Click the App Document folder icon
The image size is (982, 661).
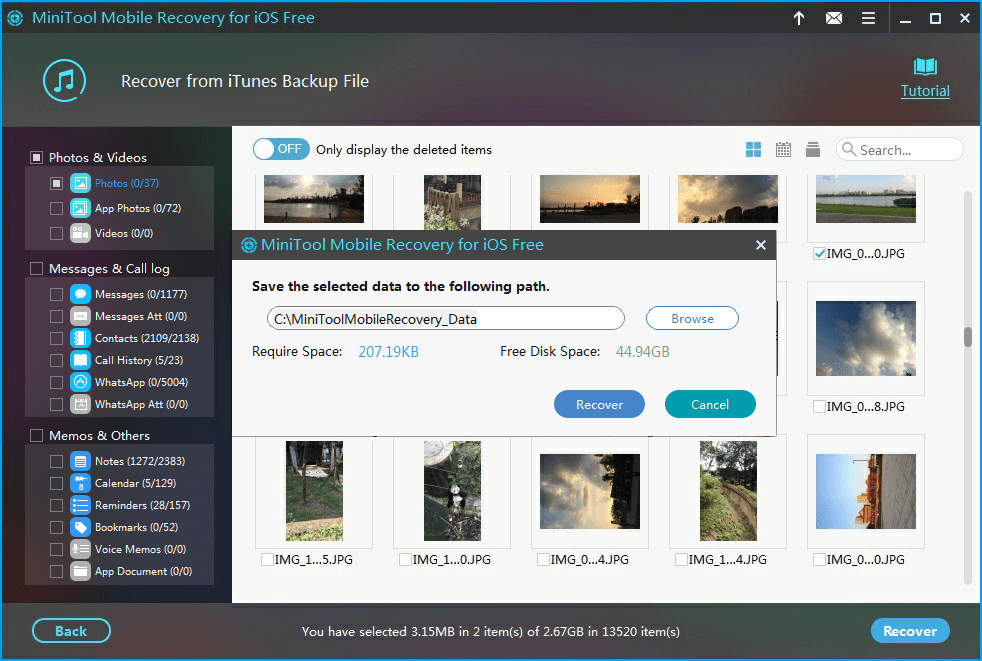80,571
